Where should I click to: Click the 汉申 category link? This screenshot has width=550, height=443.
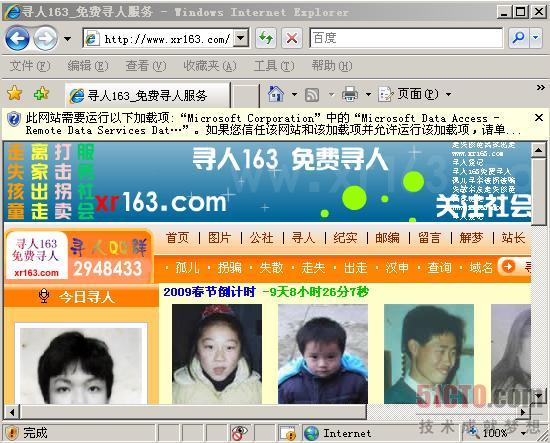(397, 268)
